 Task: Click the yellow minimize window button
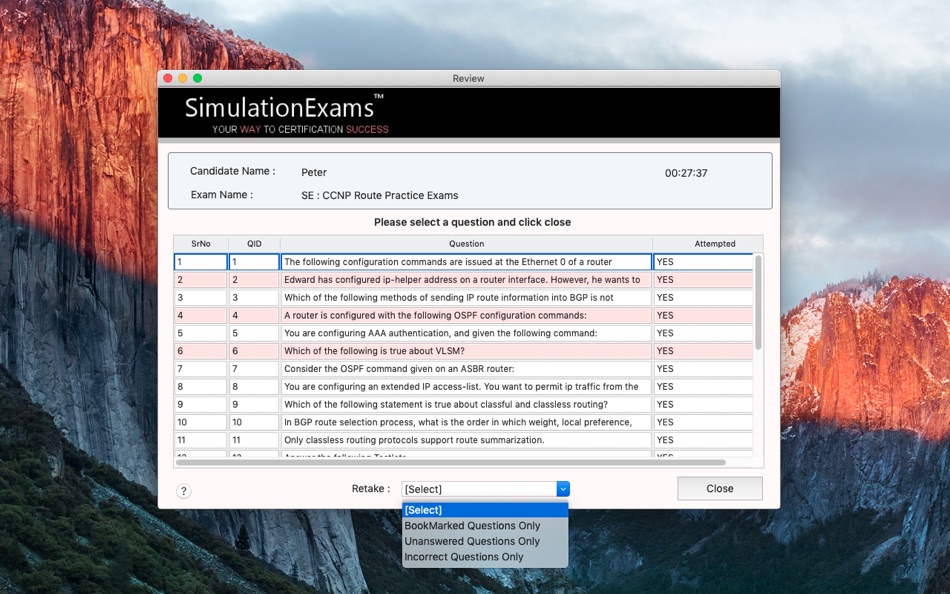click(x=182, y=78)
